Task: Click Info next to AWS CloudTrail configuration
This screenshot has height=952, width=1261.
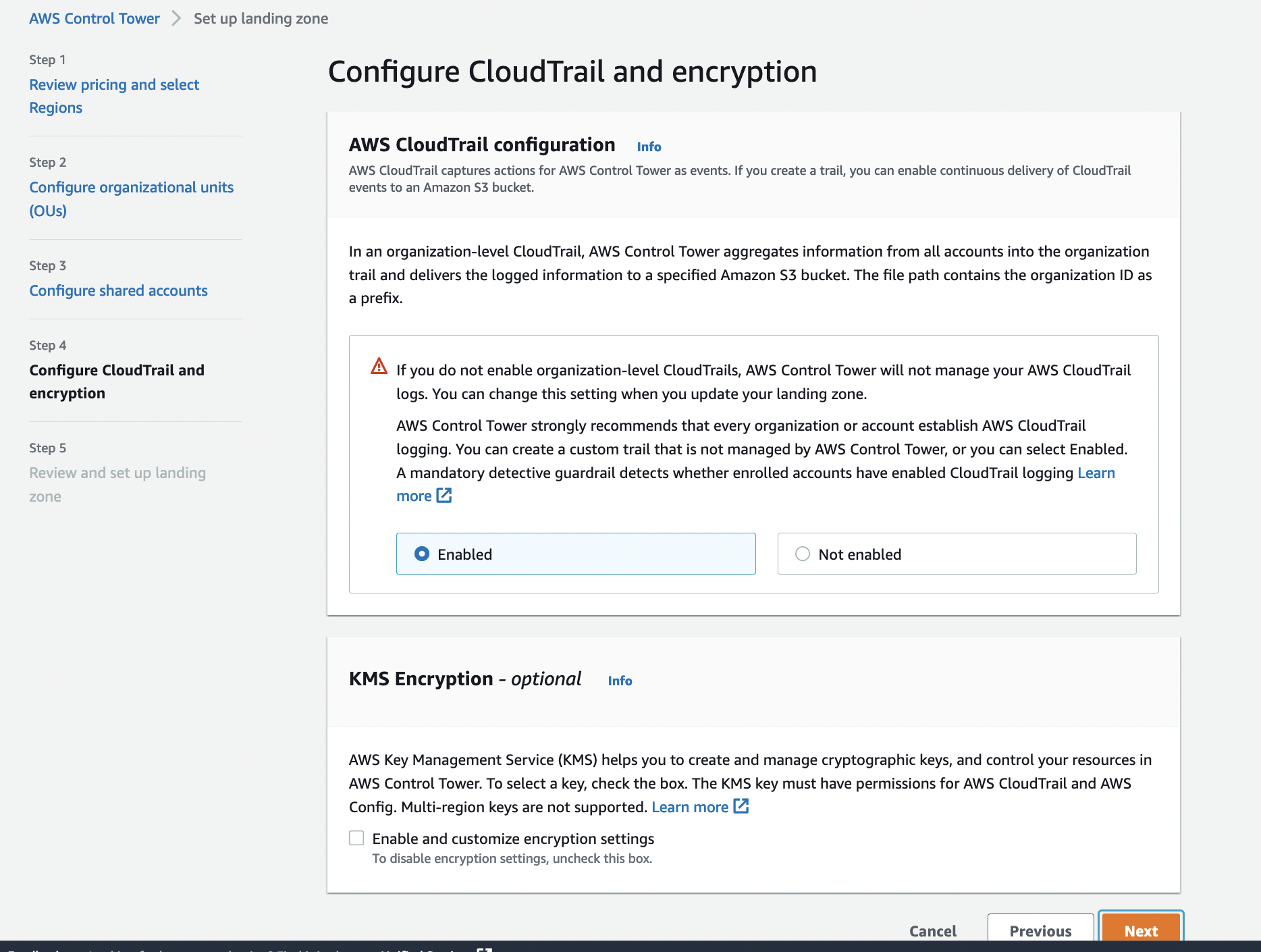Action: (649, 147)
